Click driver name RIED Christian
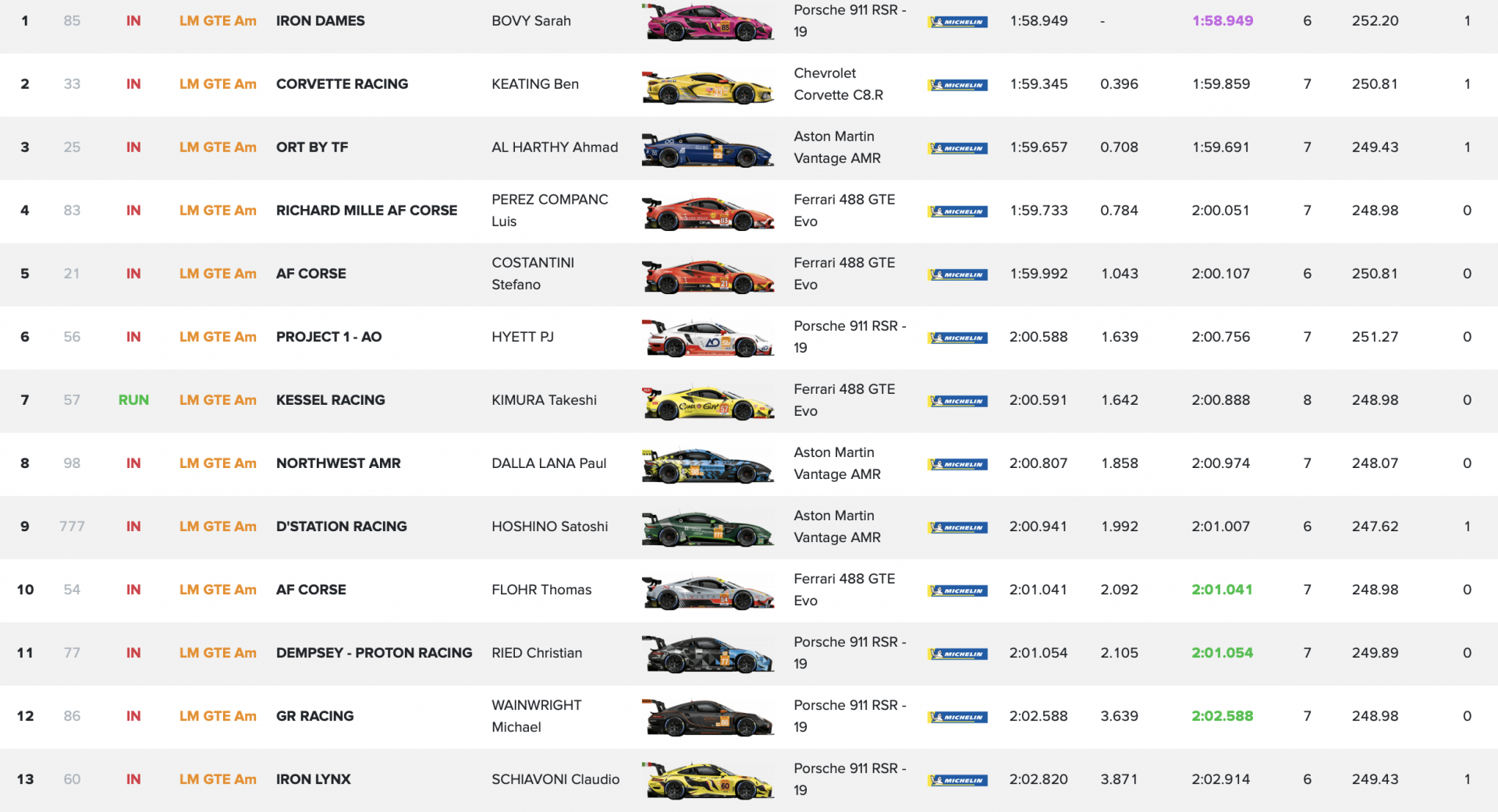The image size is (1498, 812). tap(537, 653)
